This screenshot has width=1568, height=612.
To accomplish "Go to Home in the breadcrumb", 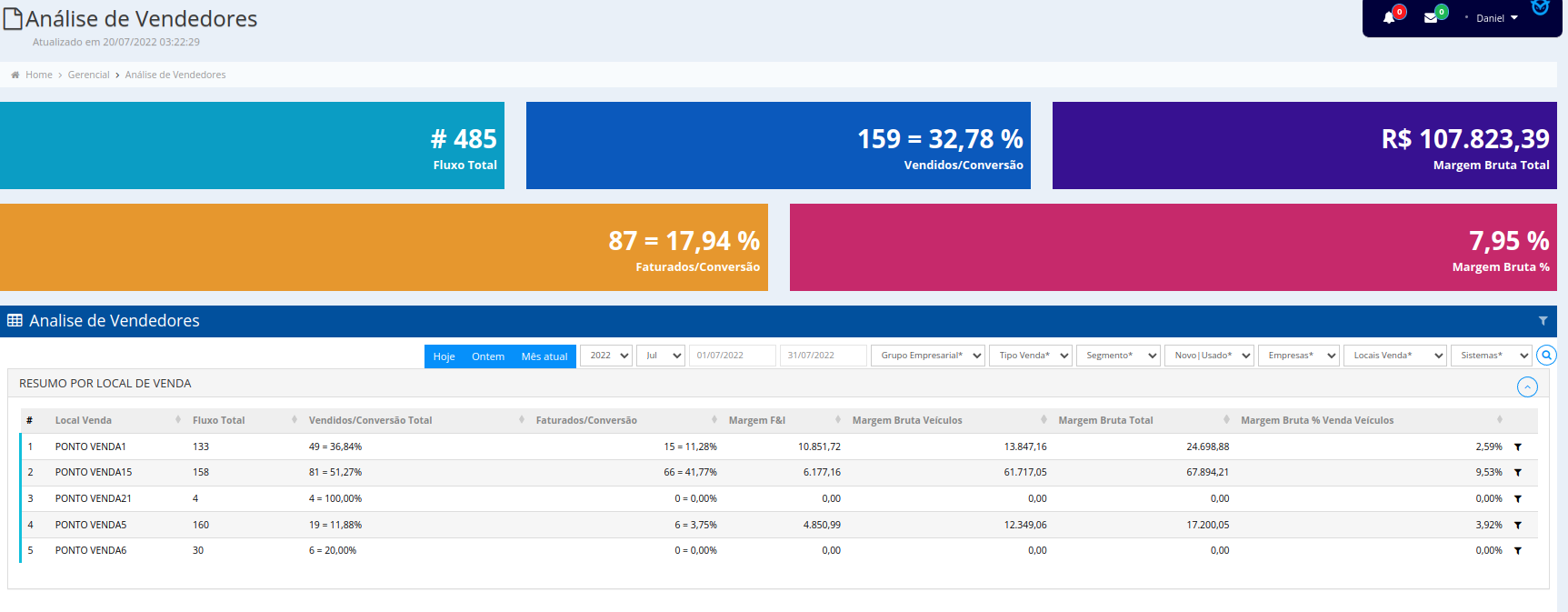I will coord(38,75).
